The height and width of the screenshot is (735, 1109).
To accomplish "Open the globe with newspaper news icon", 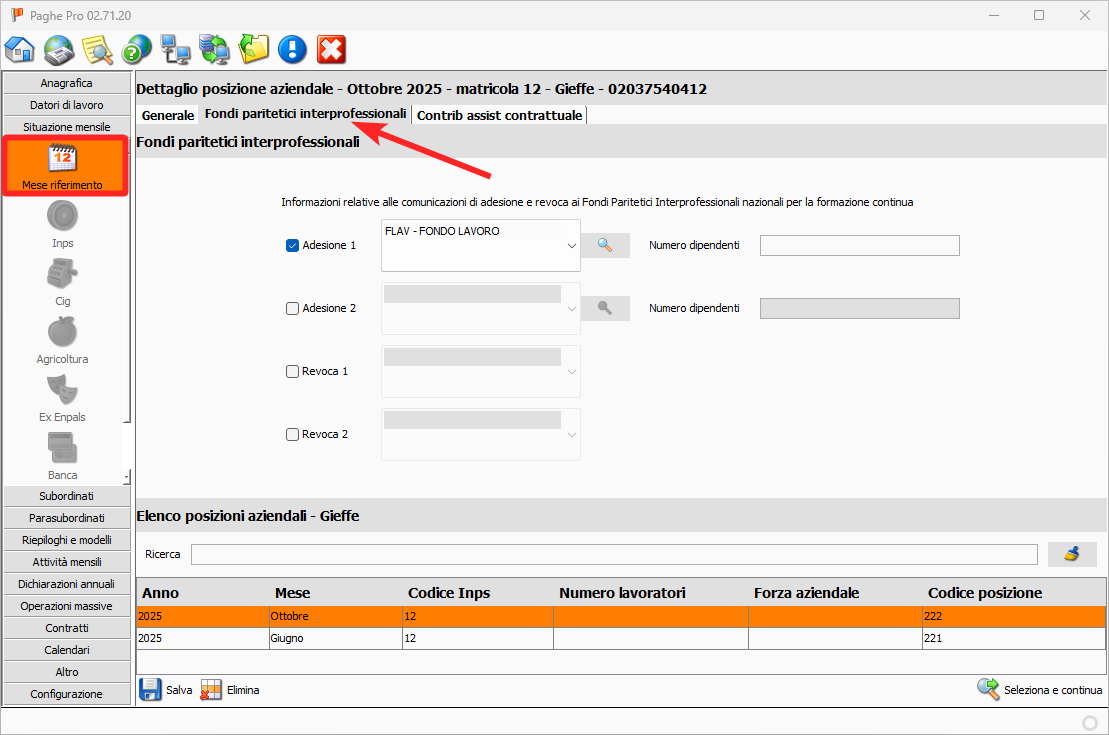I will pos(59,49).
